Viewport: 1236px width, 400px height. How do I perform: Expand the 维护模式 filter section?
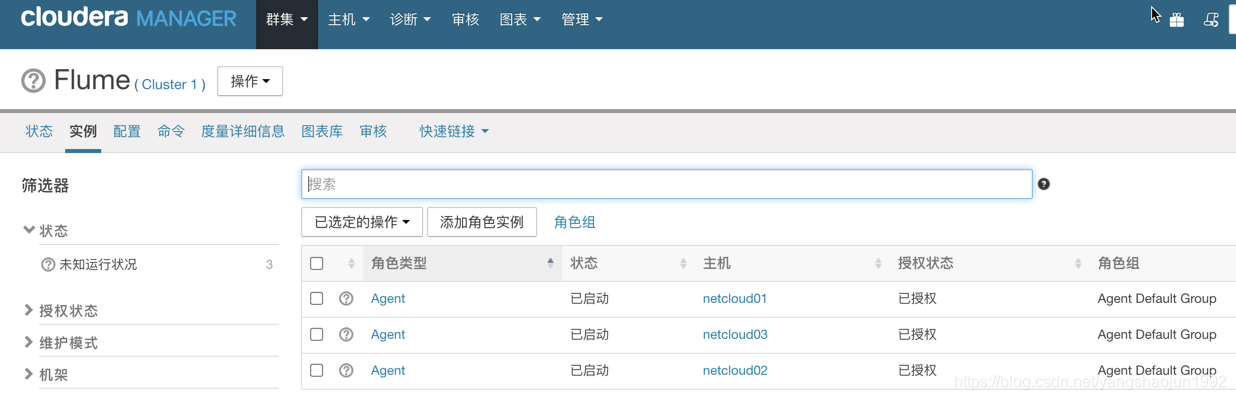tap(60, 342)
